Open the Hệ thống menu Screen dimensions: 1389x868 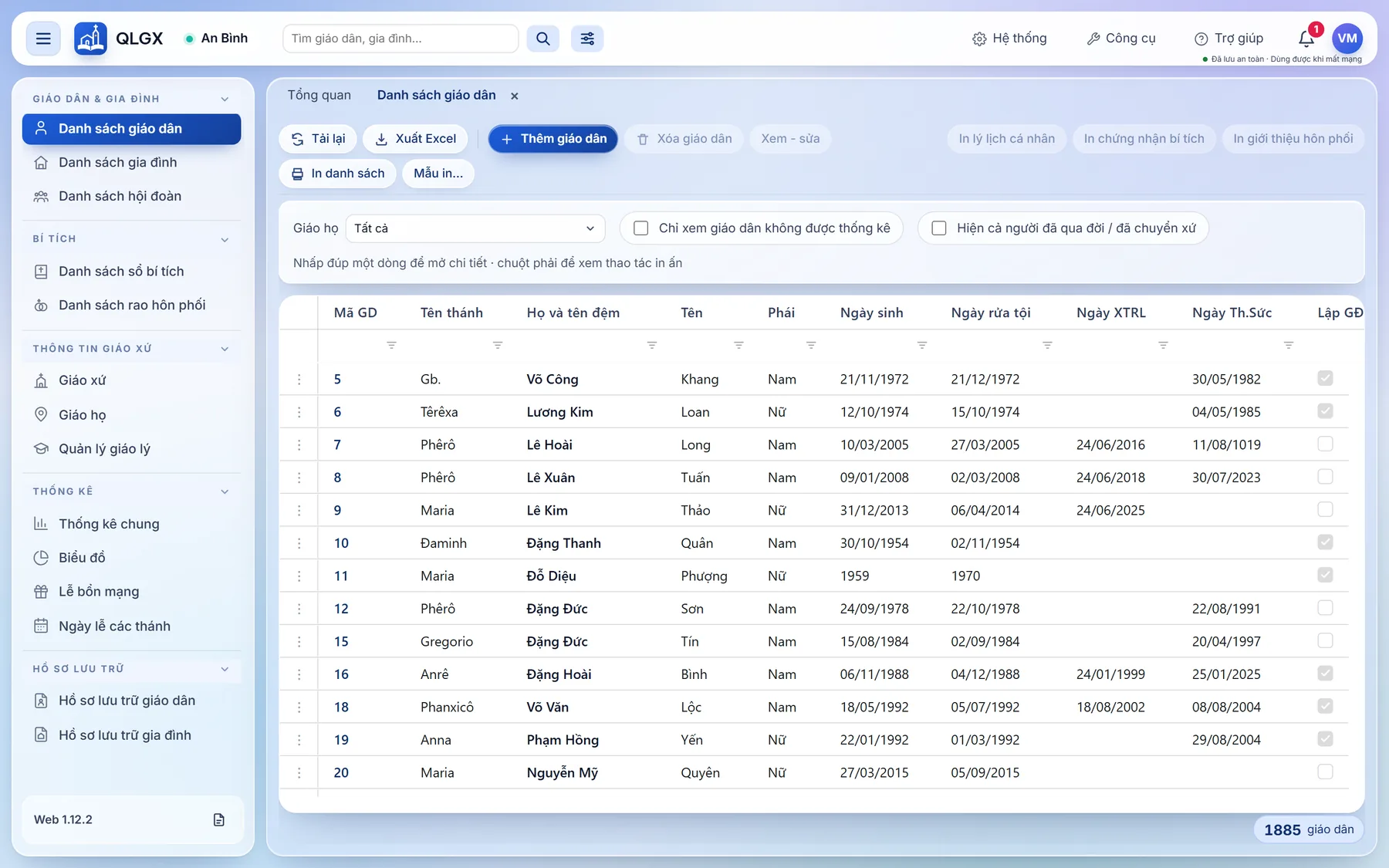pos(1009,39)
